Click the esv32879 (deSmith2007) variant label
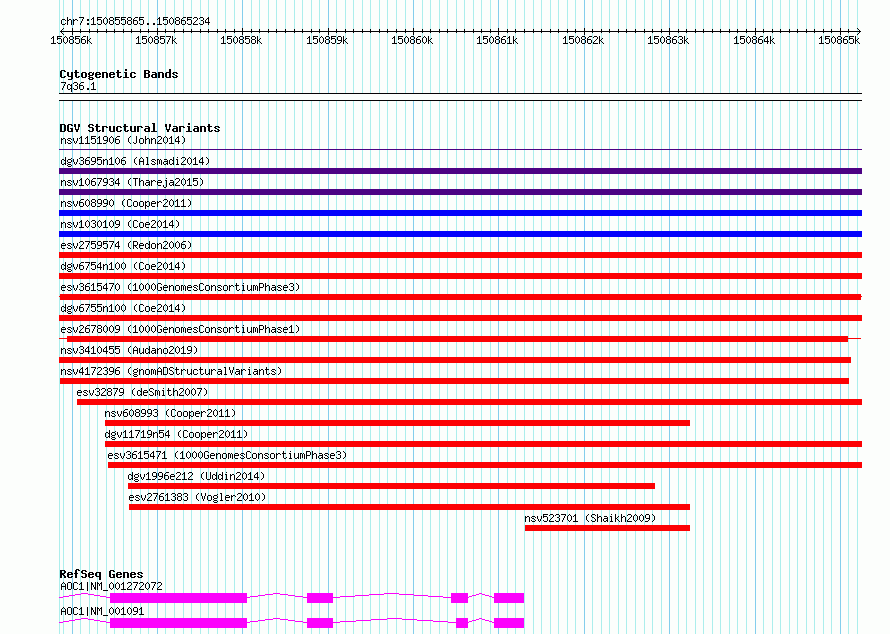The image size is (890, 634). tap(142, 392)
